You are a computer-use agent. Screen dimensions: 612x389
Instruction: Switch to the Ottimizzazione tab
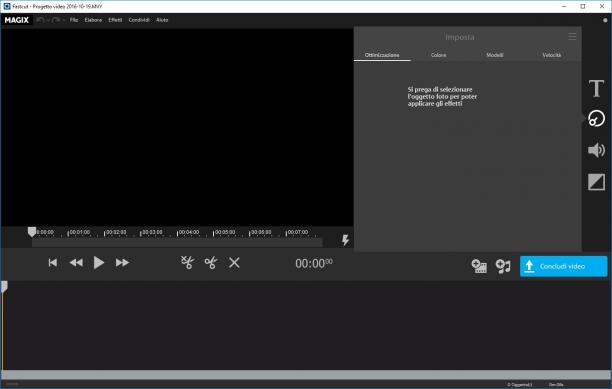pos(382,55)
